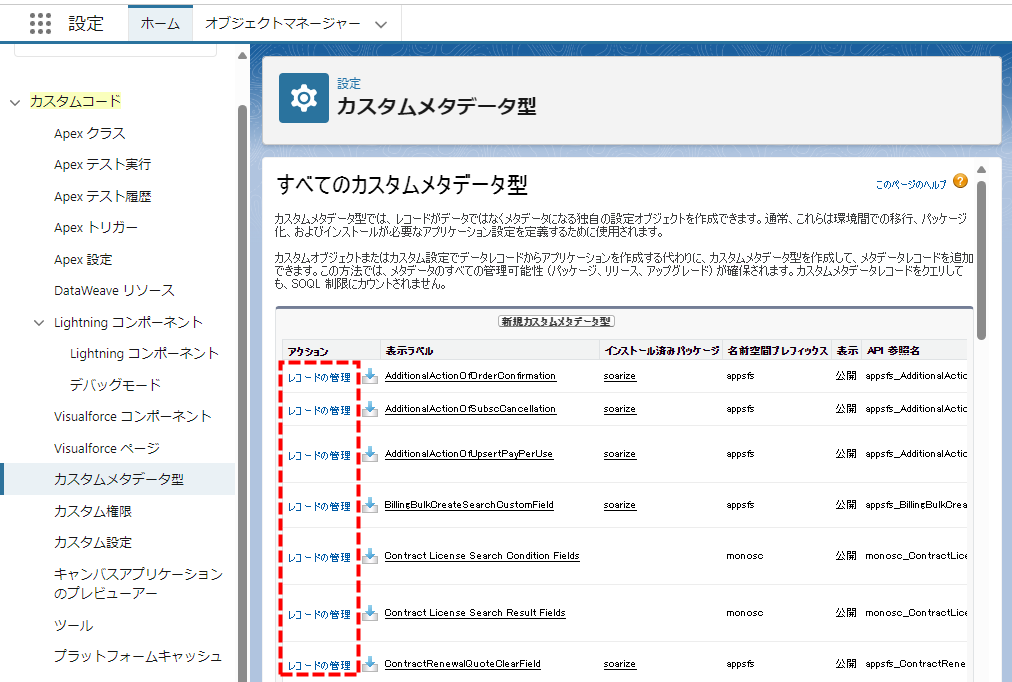Switch to the ホーム tab
The width and height of the screenshot is (1012, 682).
pyautogui.click(x=160, y=24)
